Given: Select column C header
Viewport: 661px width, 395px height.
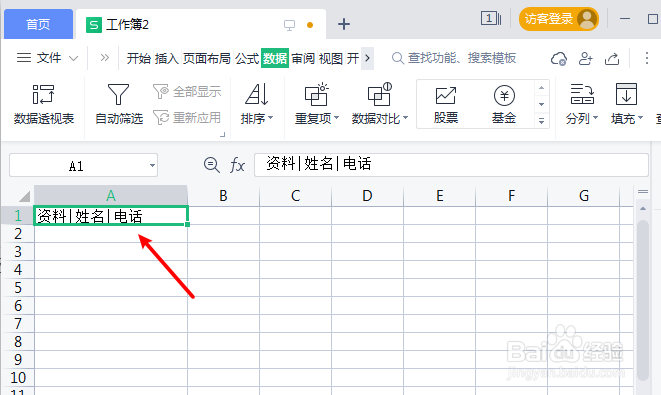Looking at the screenshot, I should coord(296,196).
